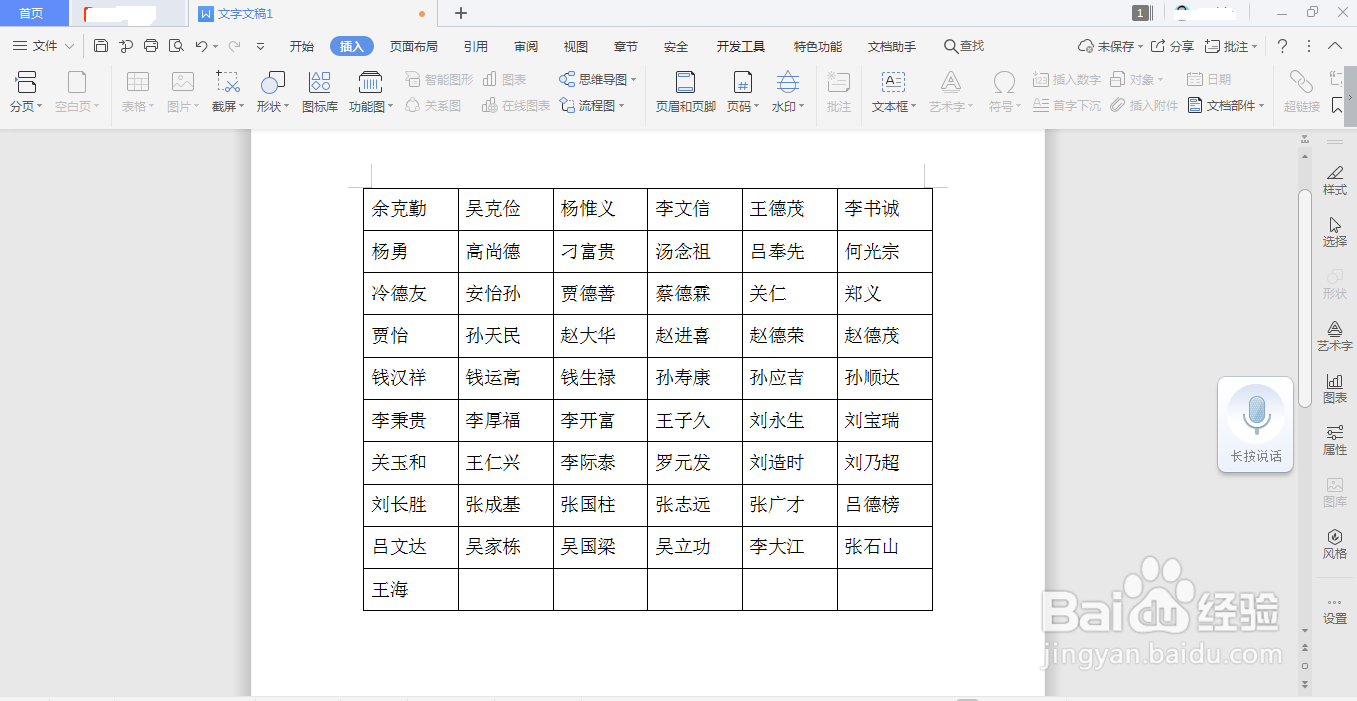Open the 审阅 review tab
This screenshot has height=701, width=1357.
pyautogui.click(x=525, y=45)
